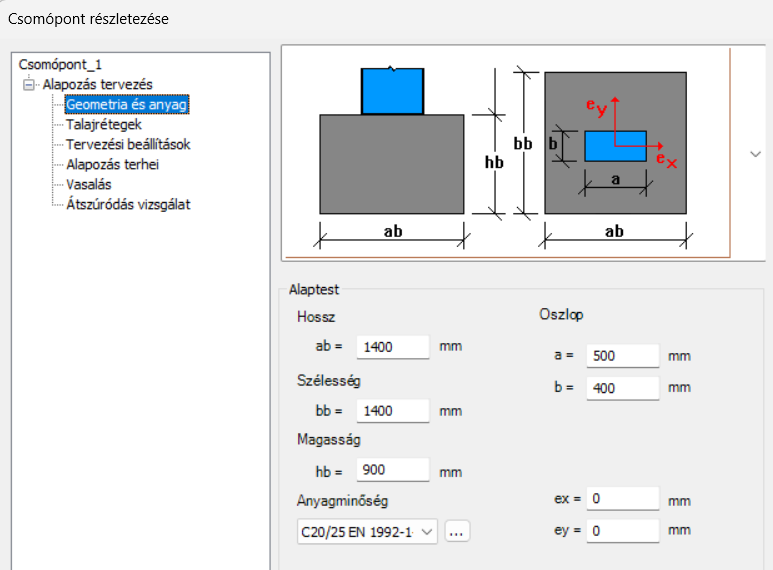The width and height of the screenshot is (773, 570).
Task: Open the Talajrétegek section
Action: (x=104, y=124)
